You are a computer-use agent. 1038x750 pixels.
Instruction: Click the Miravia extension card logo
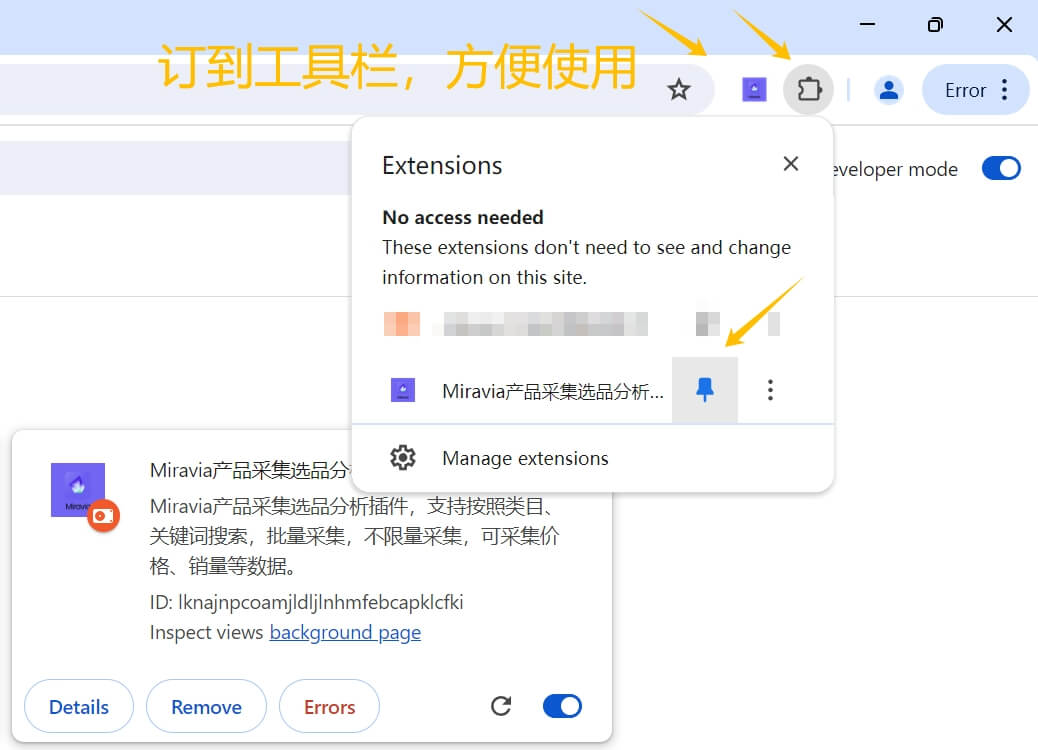coord(78,490)
